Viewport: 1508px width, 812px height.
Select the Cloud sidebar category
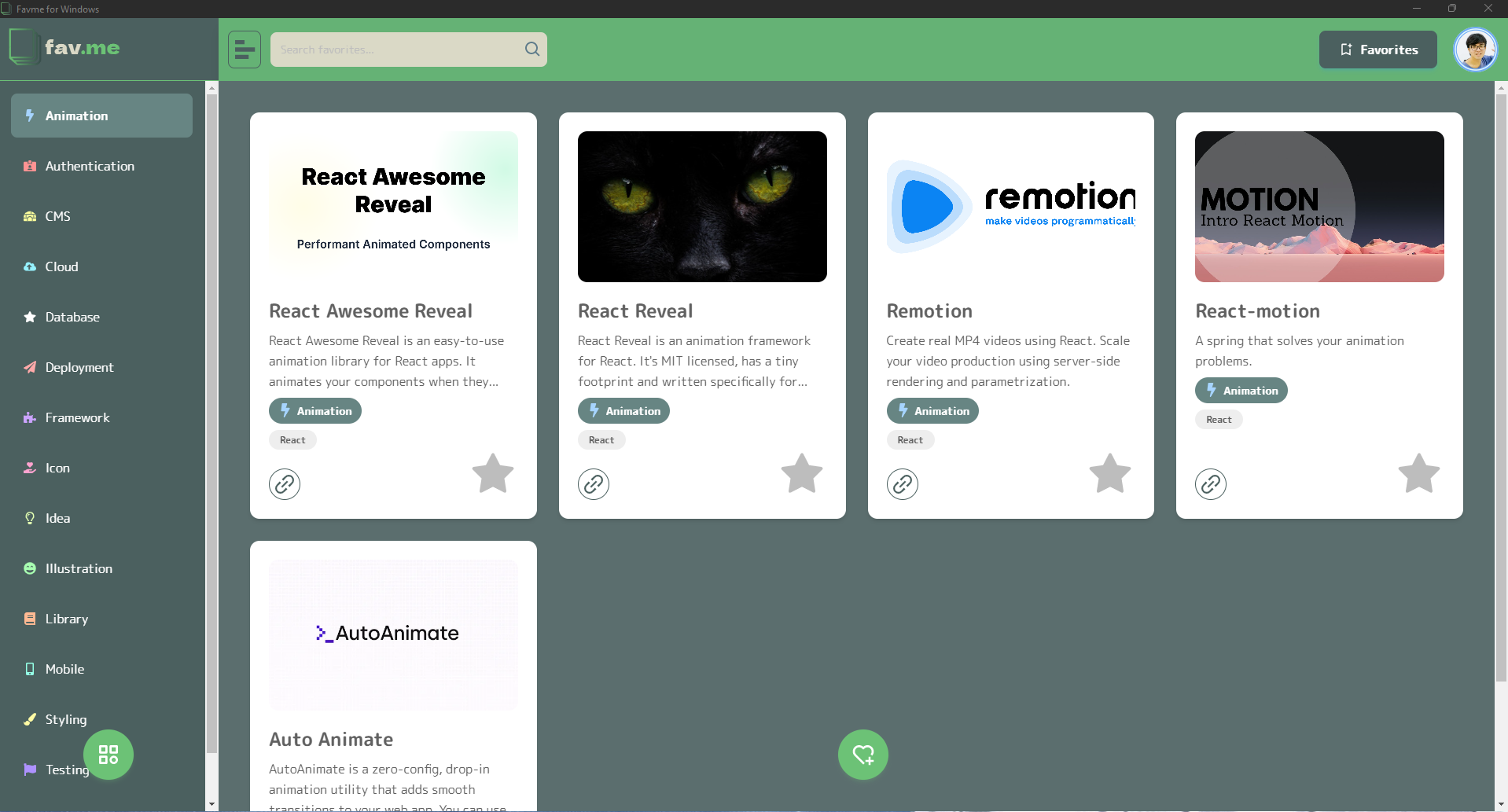tap(61, 266)
